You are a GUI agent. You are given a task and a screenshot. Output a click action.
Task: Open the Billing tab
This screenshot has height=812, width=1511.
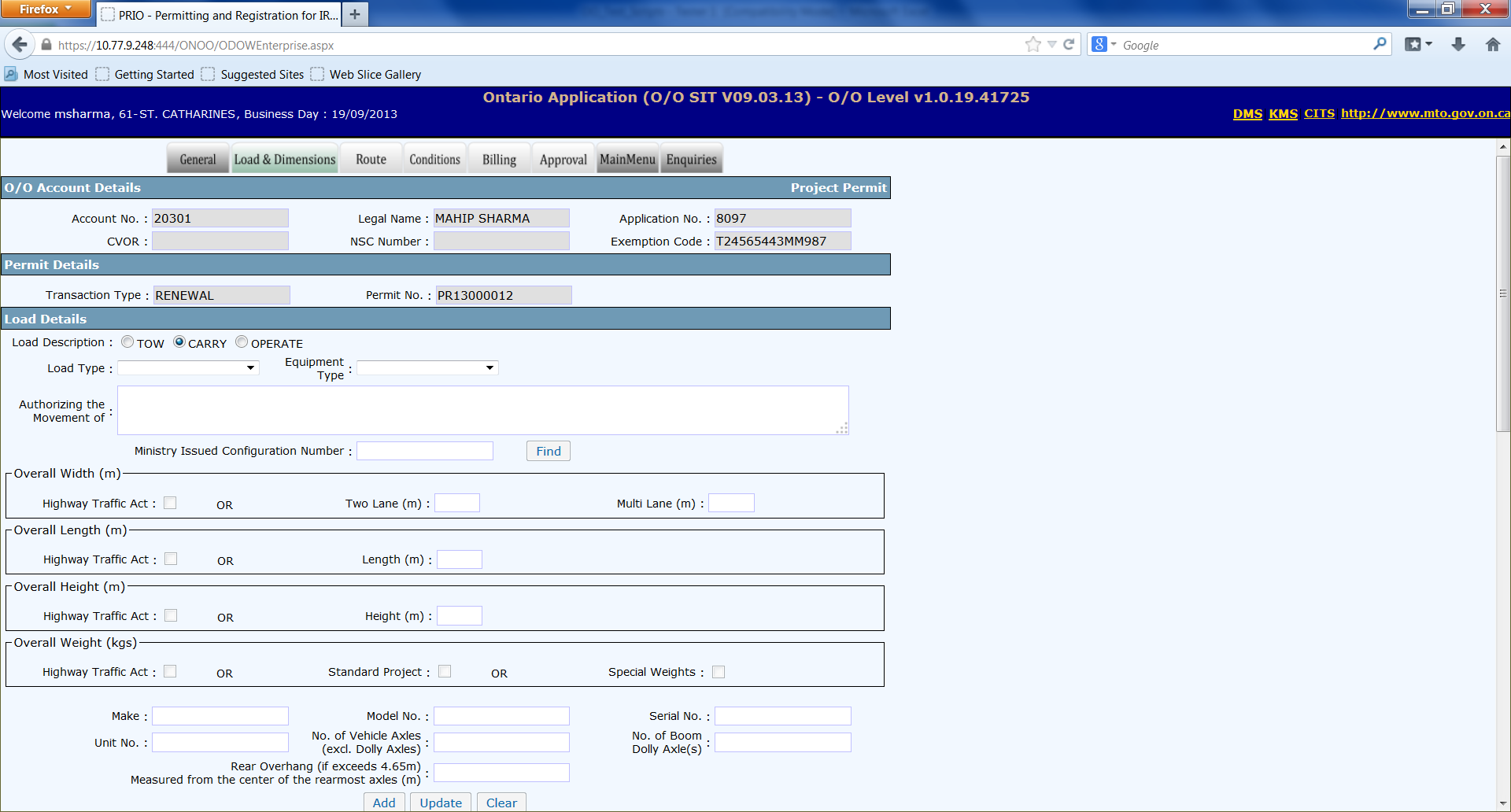[x=499, y=159]
